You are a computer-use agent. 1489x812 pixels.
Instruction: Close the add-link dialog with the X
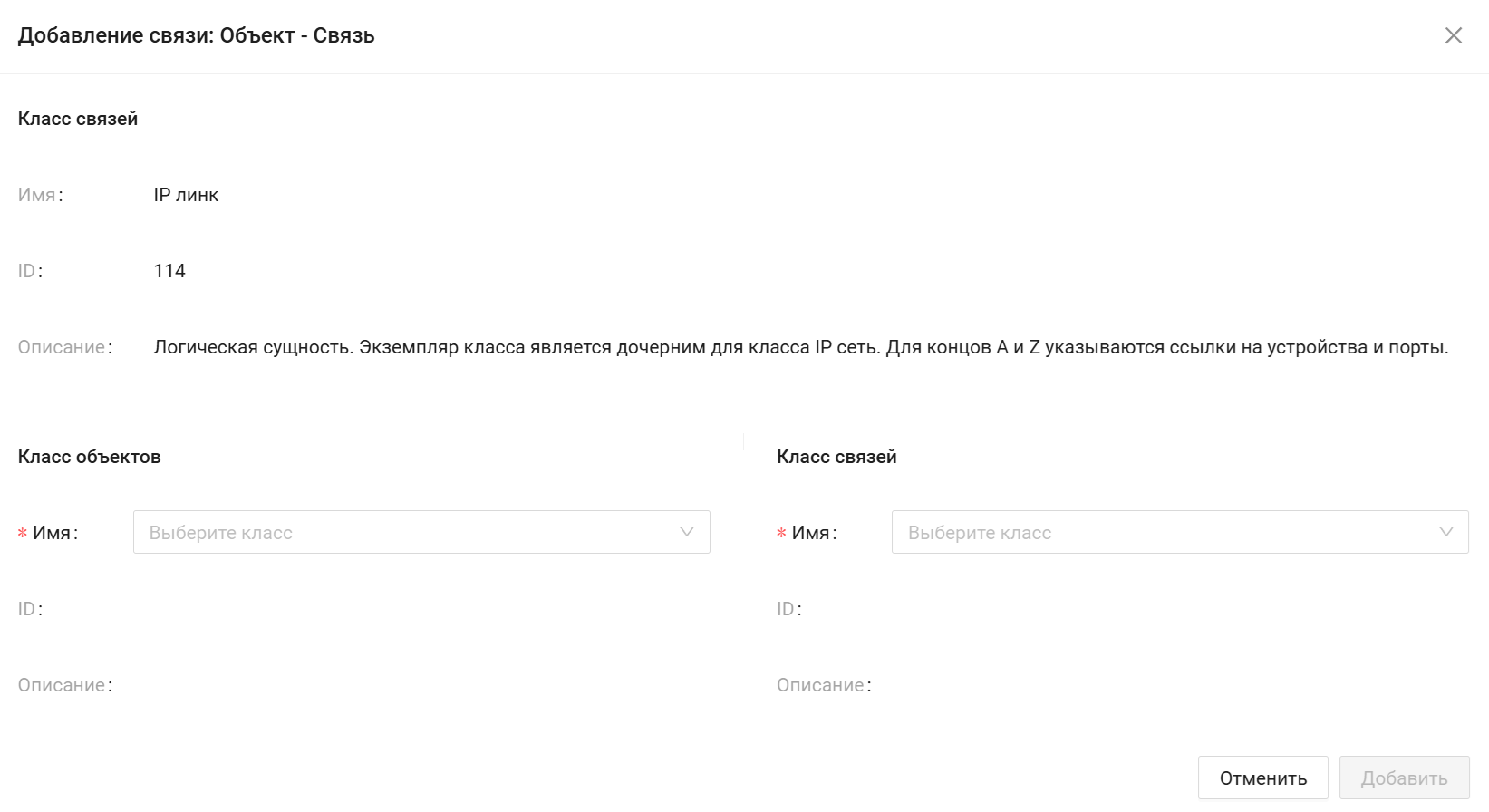1454,35
